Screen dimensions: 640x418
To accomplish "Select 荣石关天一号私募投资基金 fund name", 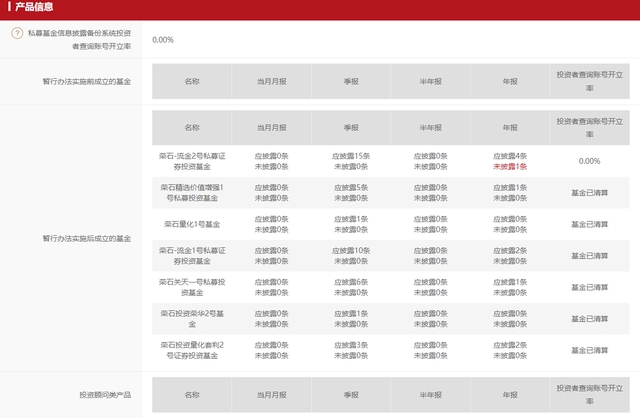I will [191, 288].
